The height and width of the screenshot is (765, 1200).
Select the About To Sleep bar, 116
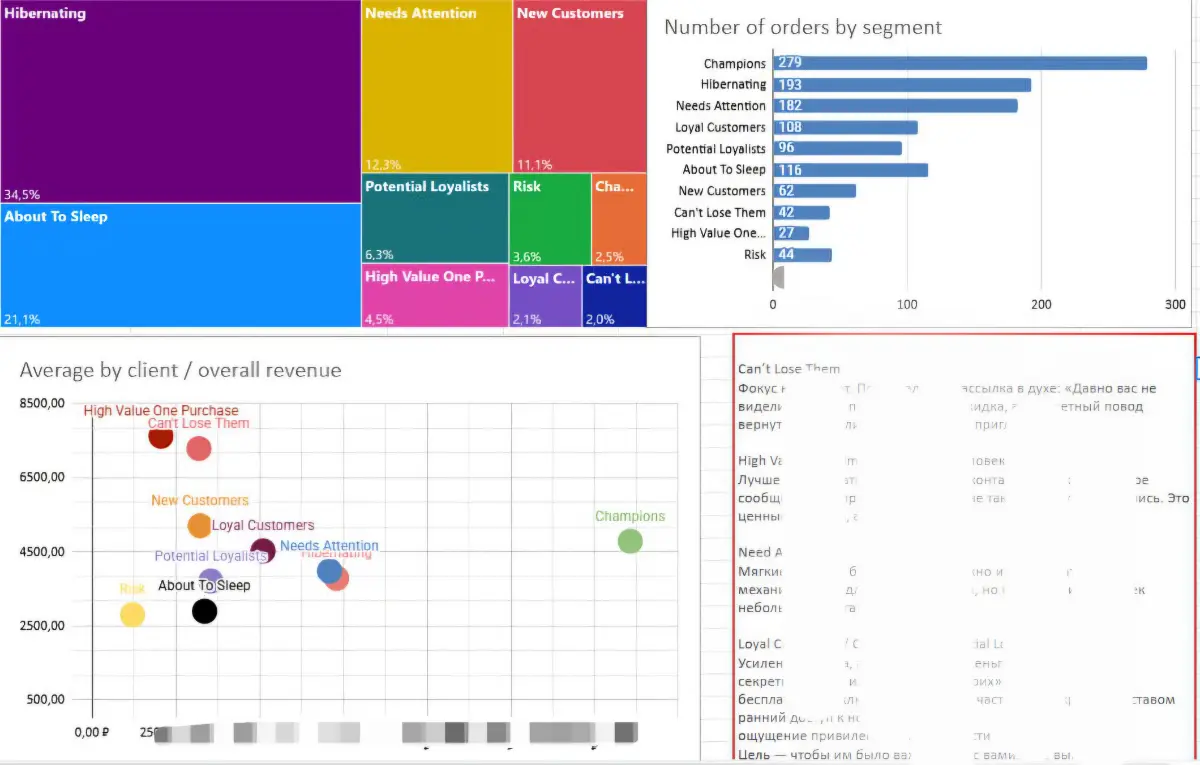(850, 170)
